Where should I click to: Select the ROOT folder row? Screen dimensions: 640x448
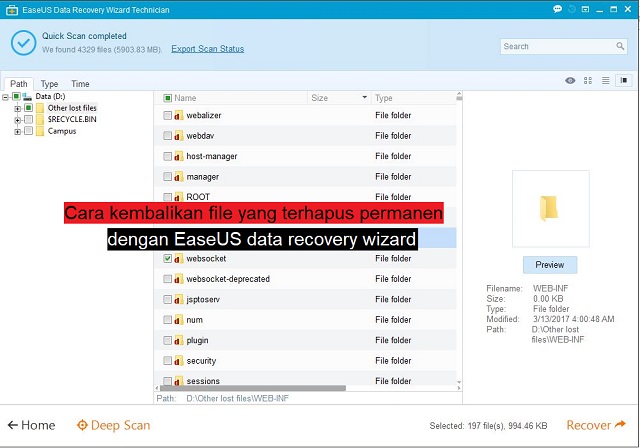(305, 196)
